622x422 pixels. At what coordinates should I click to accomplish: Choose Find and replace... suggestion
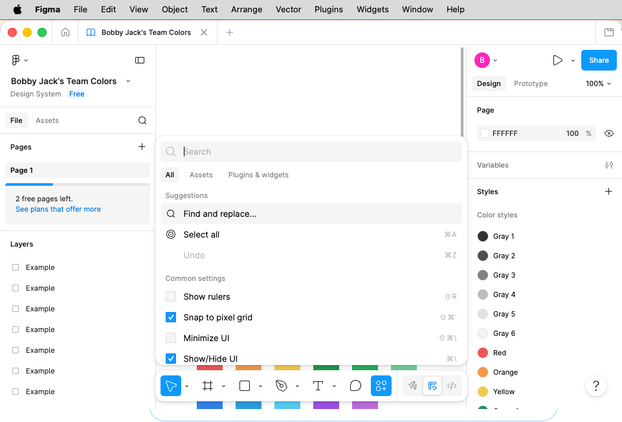click(x=311, y=213)
